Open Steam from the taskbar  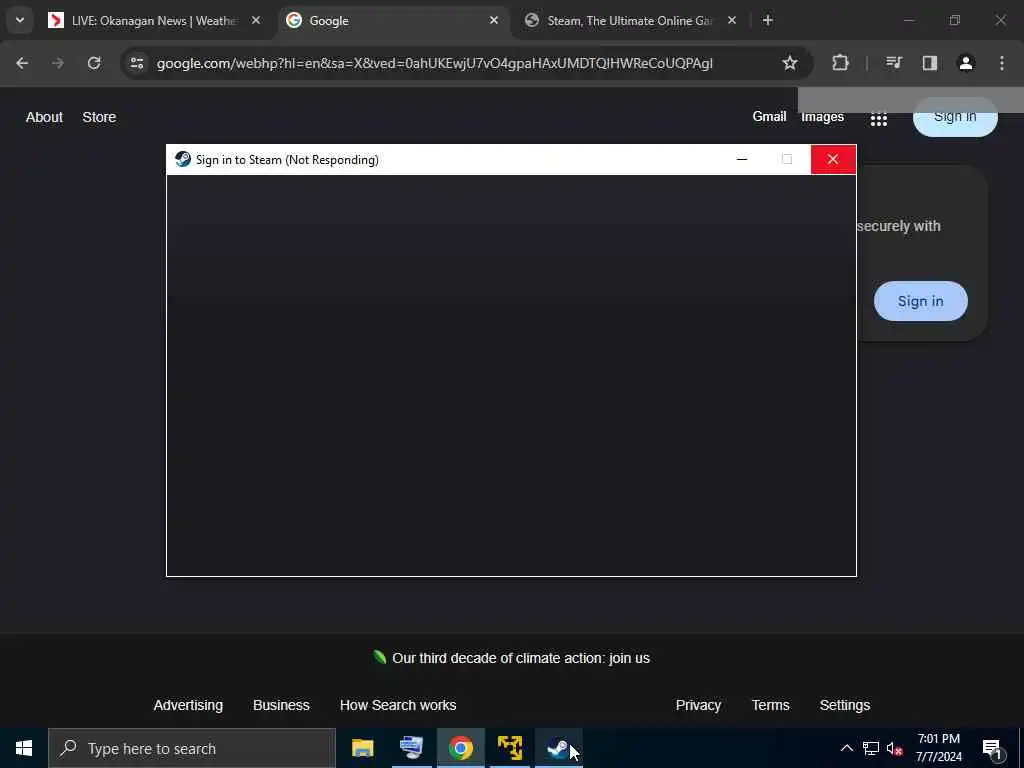tap(558, 748)
